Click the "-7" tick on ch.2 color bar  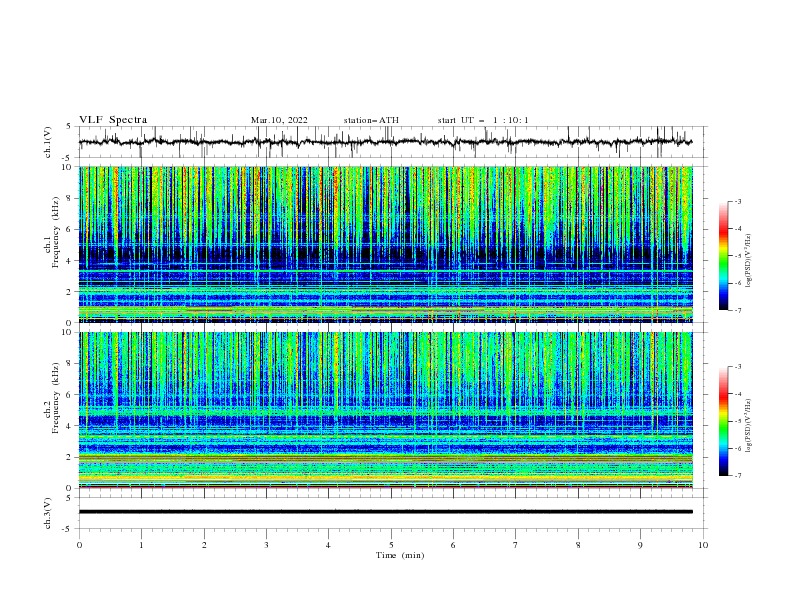(x=738, y=475)
